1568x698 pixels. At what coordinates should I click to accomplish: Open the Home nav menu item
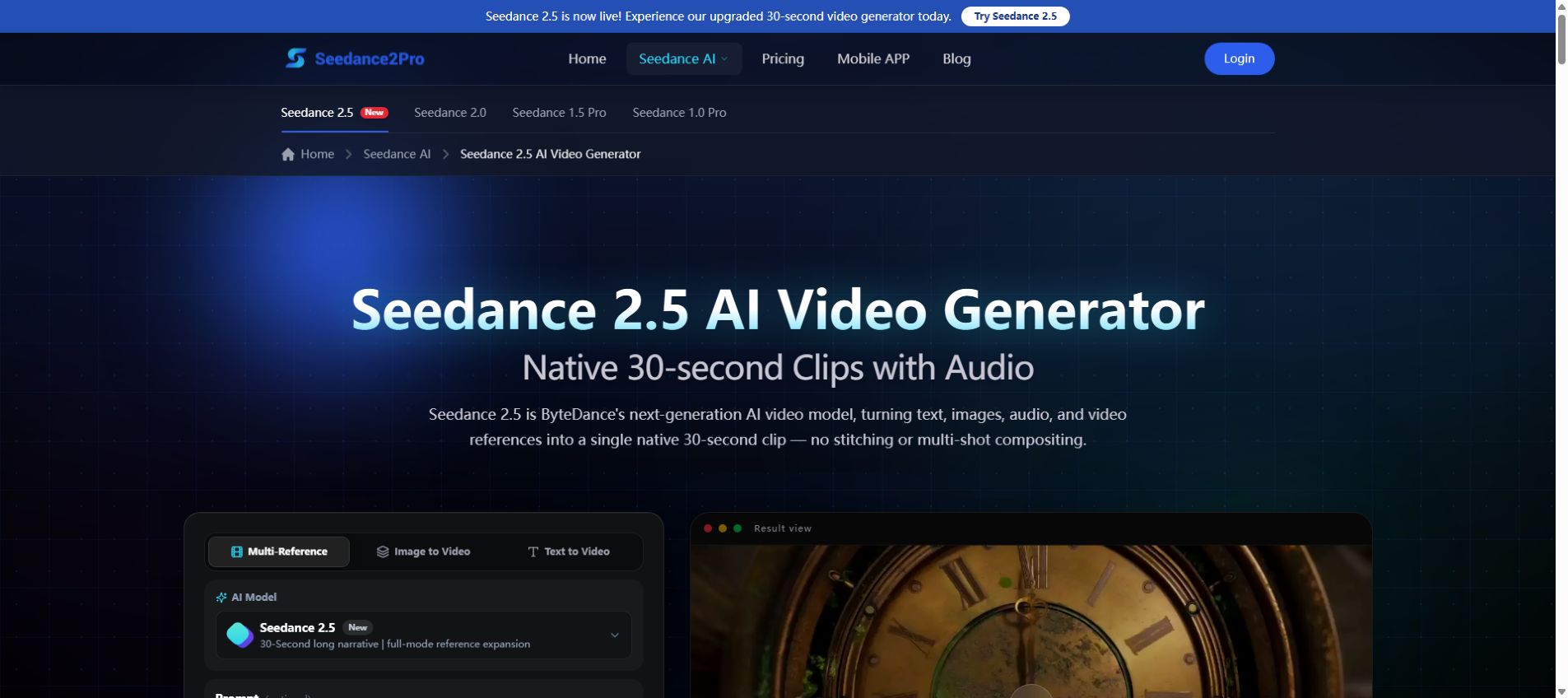click(587, 58)
